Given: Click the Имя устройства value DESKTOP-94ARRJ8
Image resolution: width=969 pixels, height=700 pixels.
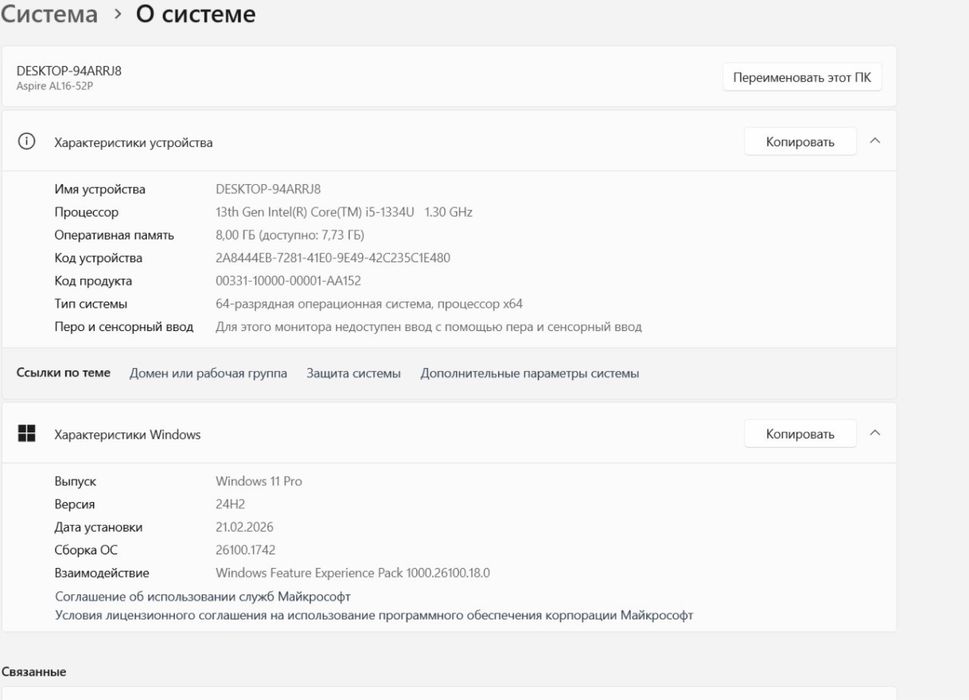Looking at the screenshot, I should (x=268, y=189).
